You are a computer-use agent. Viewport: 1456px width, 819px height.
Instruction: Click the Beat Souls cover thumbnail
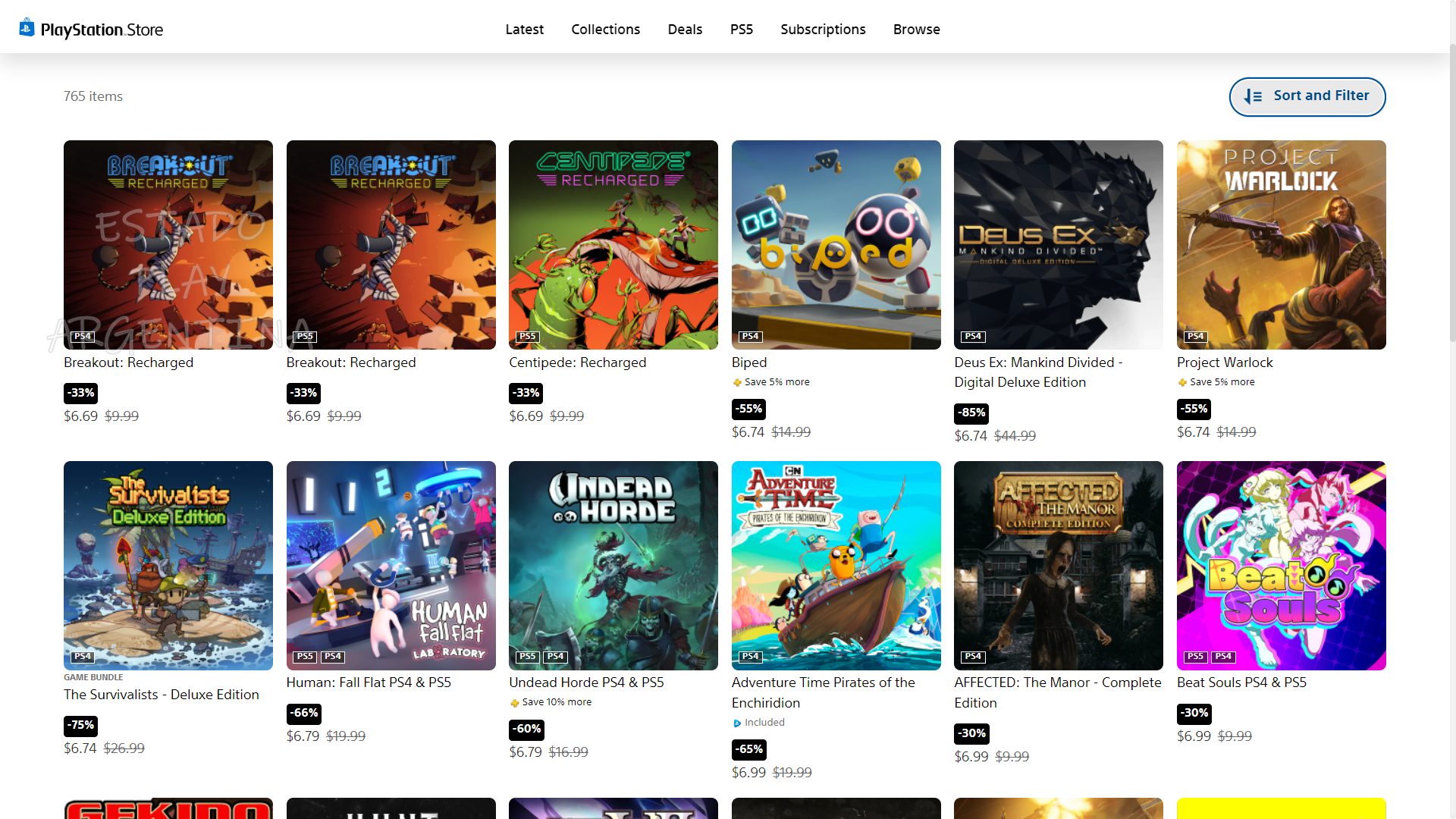point(1281,565)
